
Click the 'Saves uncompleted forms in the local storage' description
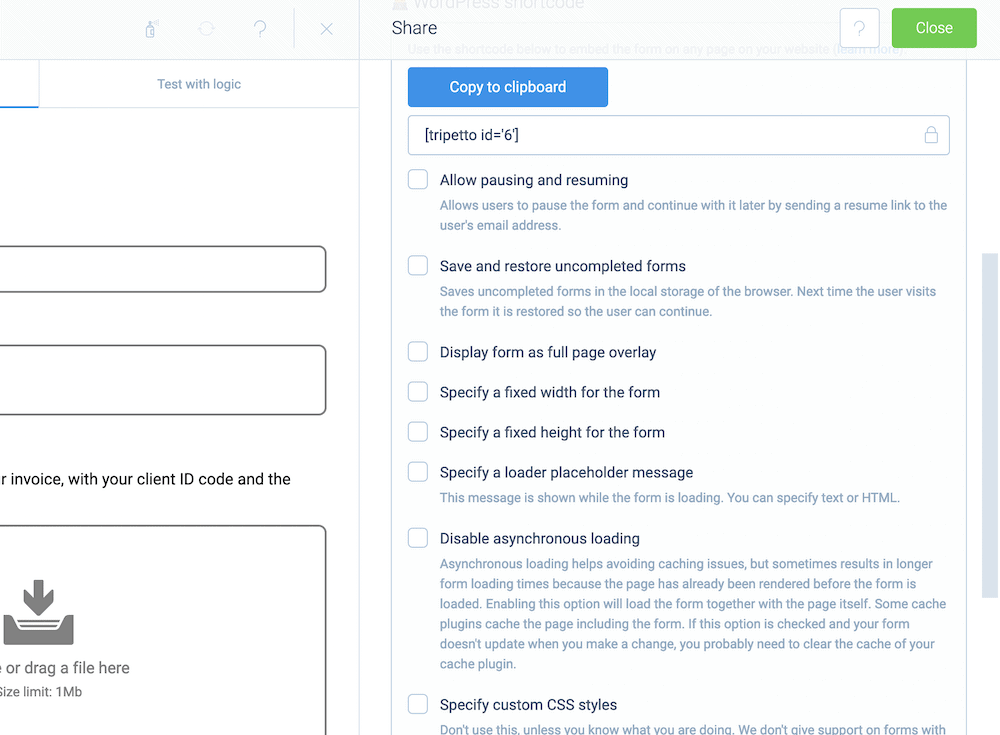688,301
